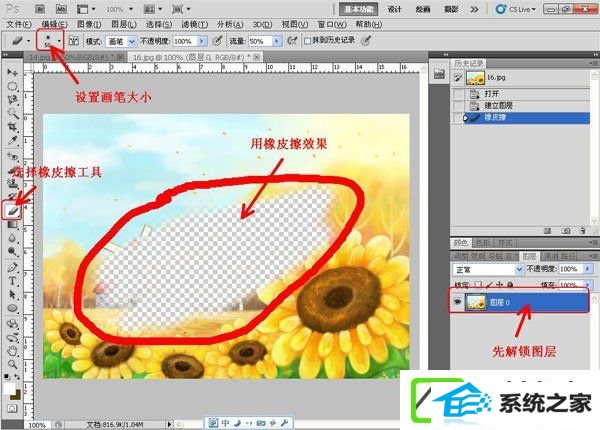Select the Ellipse shape tool
Image resolution: width=600 pixels, height=430 pixels.
click(x=12, y=308)
